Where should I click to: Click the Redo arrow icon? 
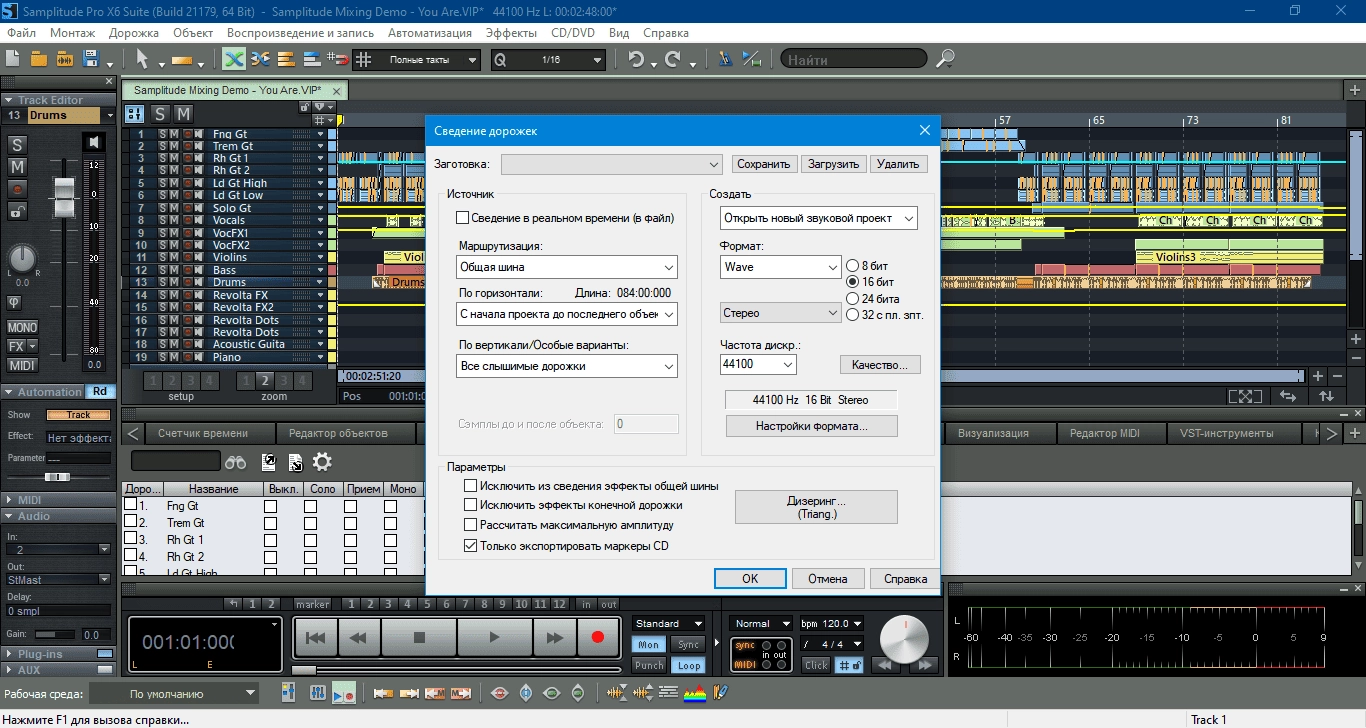point(673,59)
